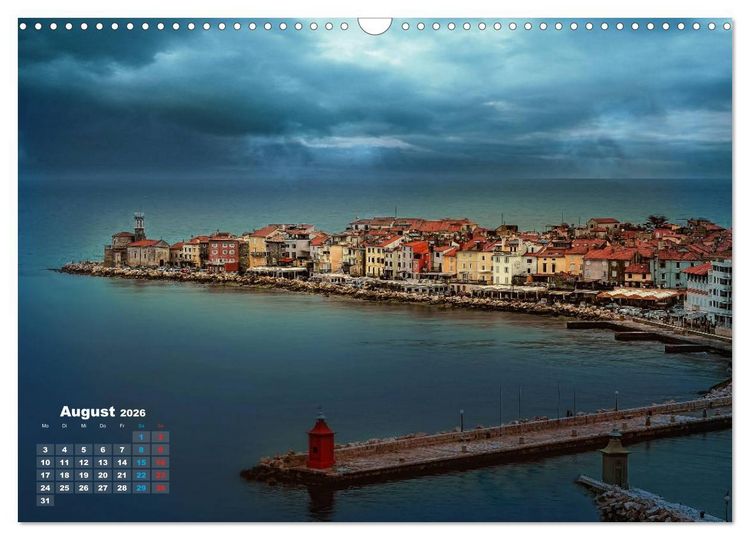Click the "August" month title
The image size is (750, 540).
tap(88, 411)
